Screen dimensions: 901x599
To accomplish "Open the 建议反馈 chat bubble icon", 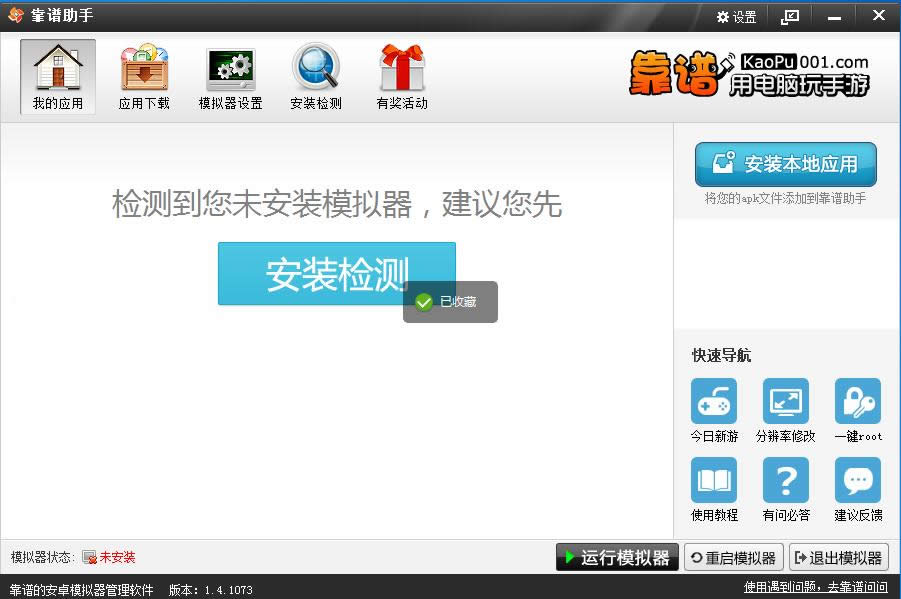I will coord(858,480).
